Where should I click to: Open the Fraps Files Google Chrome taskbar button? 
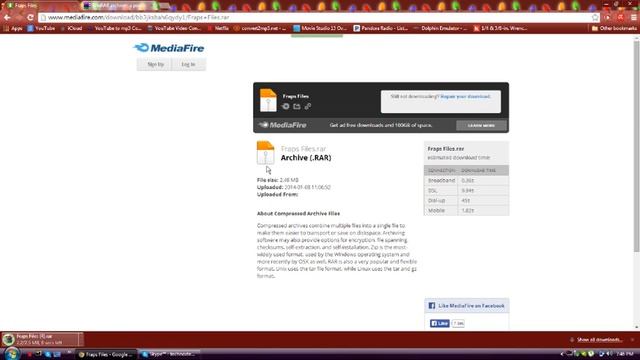106,354
